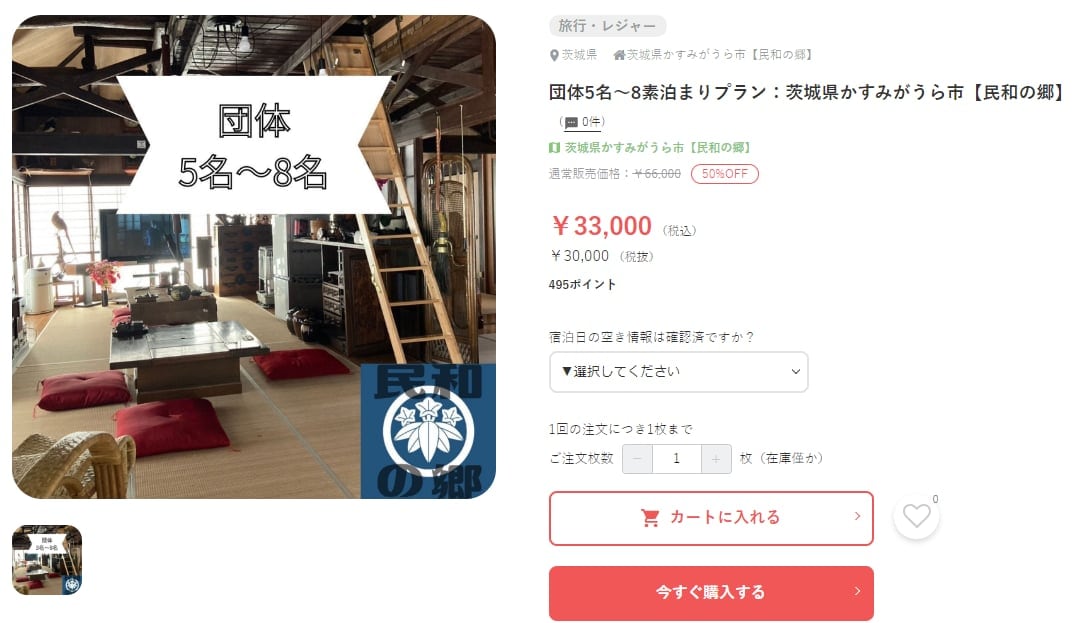The height and width of the screenshot is (623, 1074).
Task: Open the green 茨城県かすみがうら市【民和の郷】 seller link
Action: (x=657, y=147)
